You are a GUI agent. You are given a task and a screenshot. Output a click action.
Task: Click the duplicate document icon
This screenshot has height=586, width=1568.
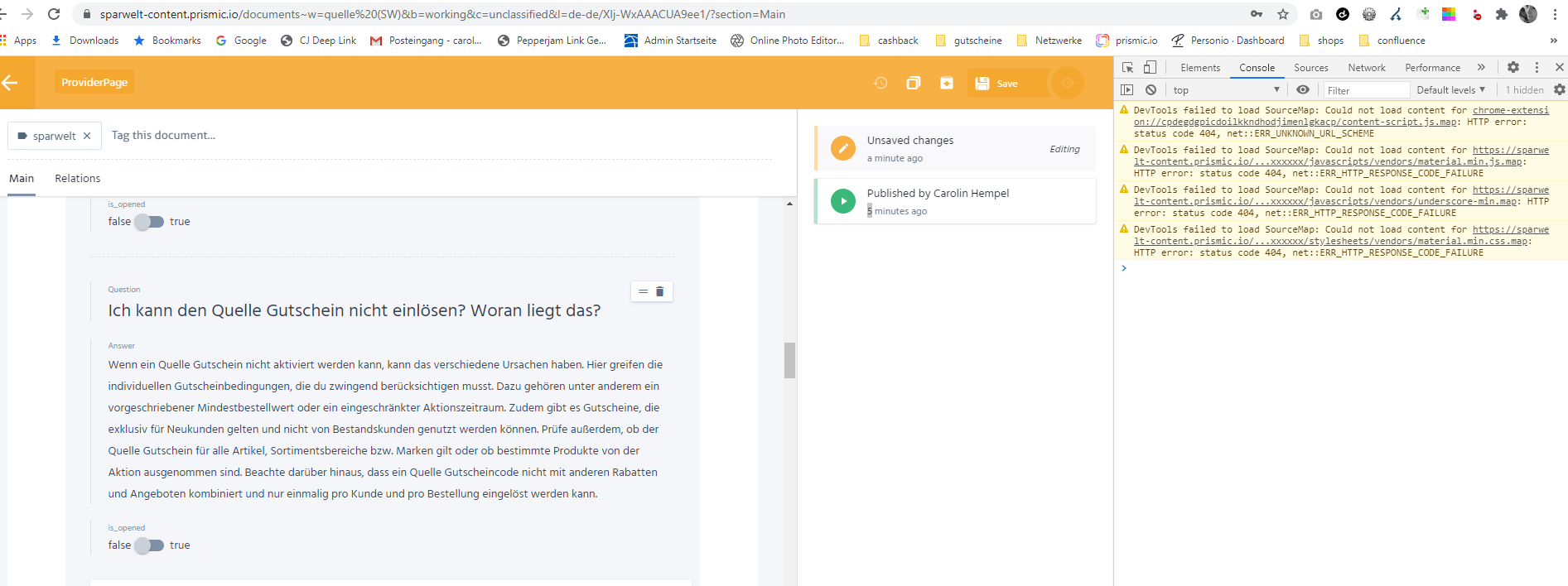[914, 83]
